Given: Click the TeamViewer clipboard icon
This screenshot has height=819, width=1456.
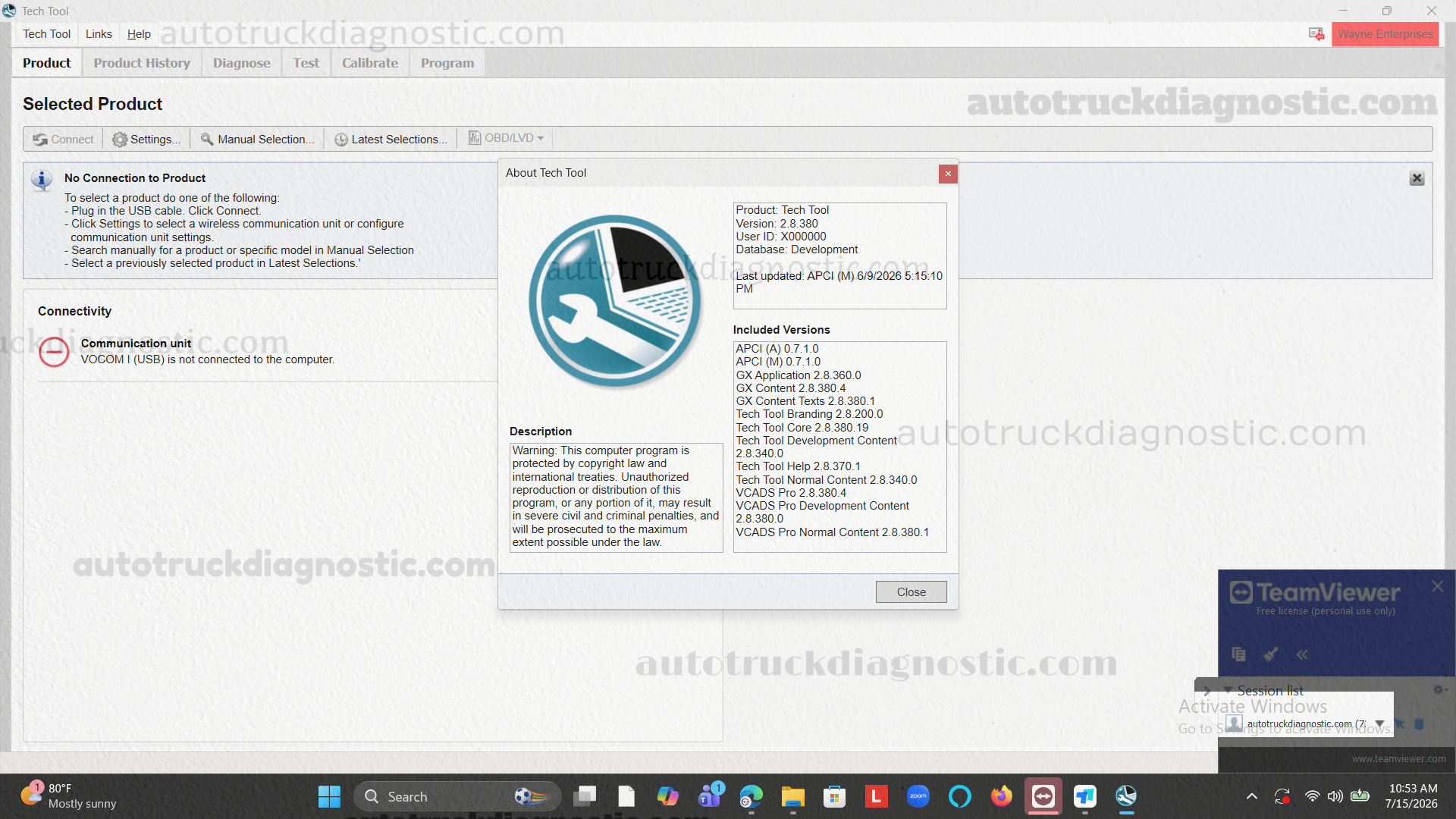Looking at the screenshot, I should tap(1419, 723).
